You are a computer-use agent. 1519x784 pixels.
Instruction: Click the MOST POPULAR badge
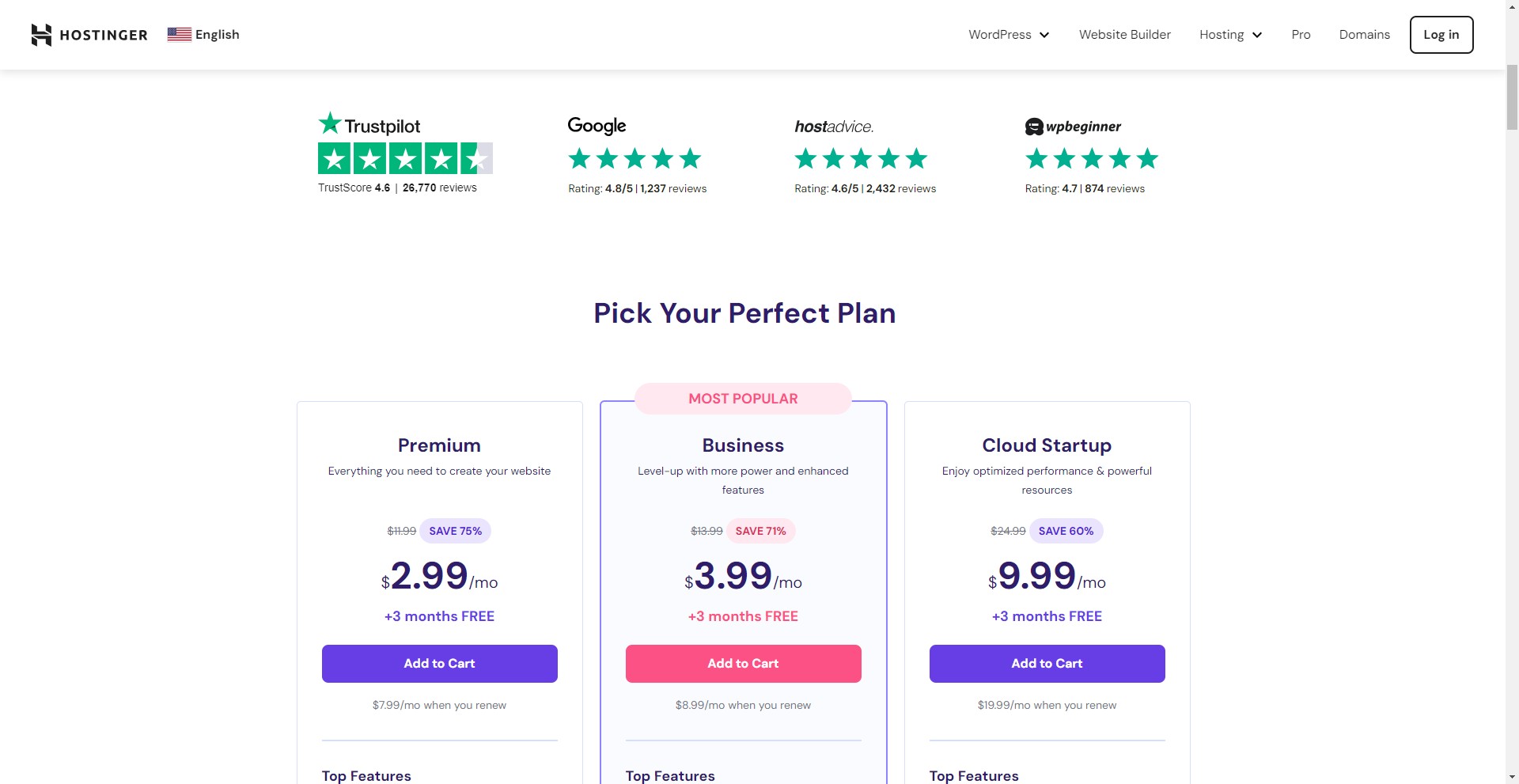click(743, 399)
